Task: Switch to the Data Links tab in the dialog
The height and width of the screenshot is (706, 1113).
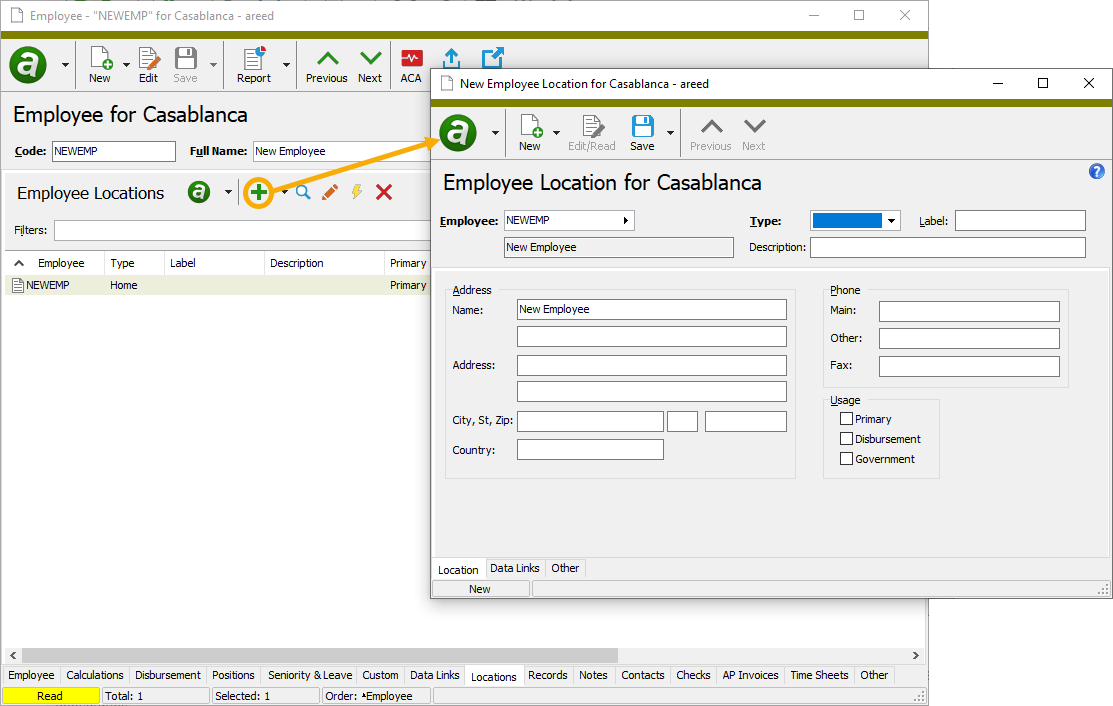Action: click(x=514, y=567)
